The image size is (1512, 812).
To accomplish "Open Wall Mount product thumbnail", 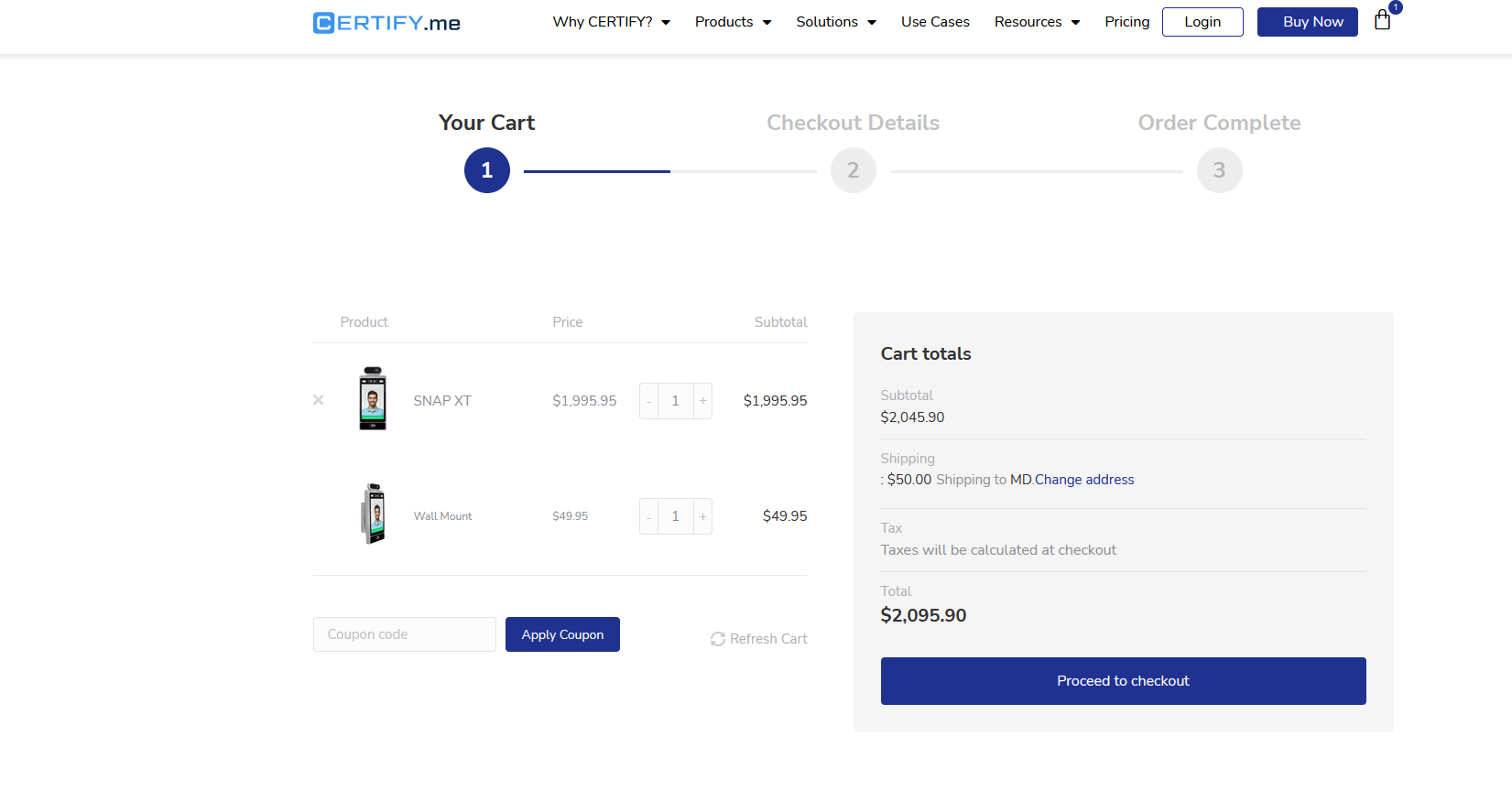I will click(x=373, y=514).
